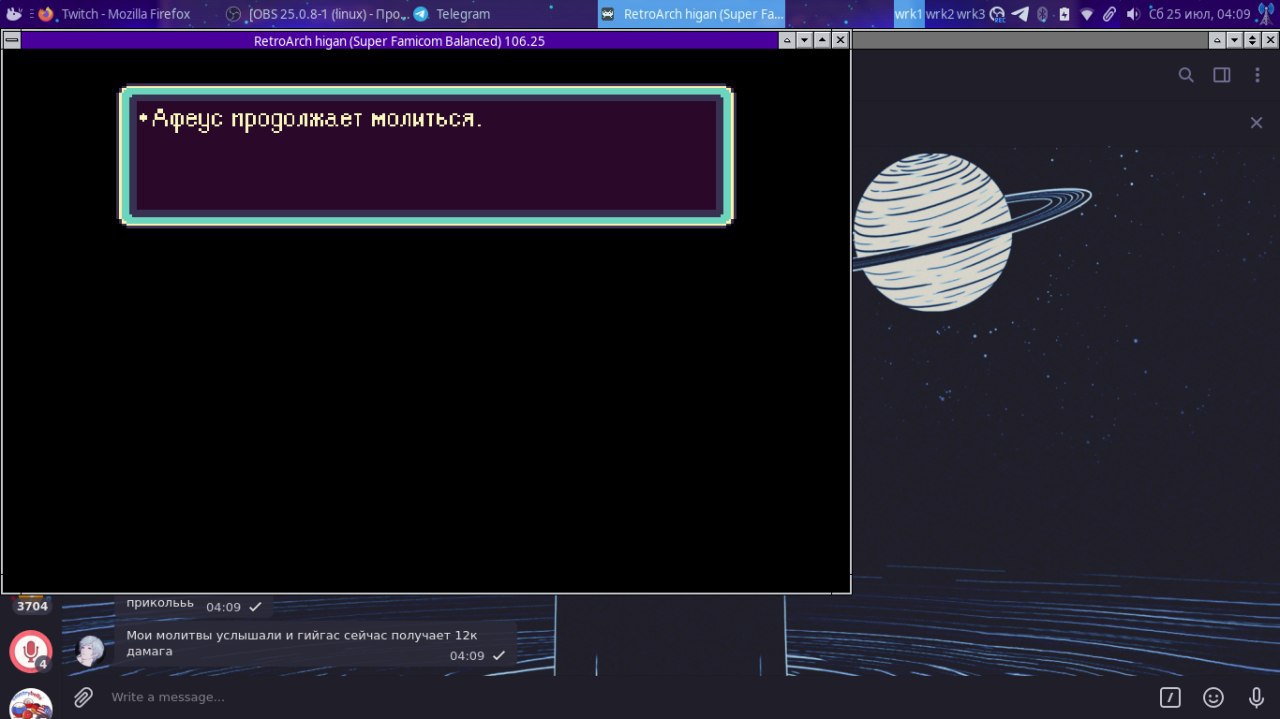
Task: Open the bottom-left flags channel avatar
Action: coord(31,704)
